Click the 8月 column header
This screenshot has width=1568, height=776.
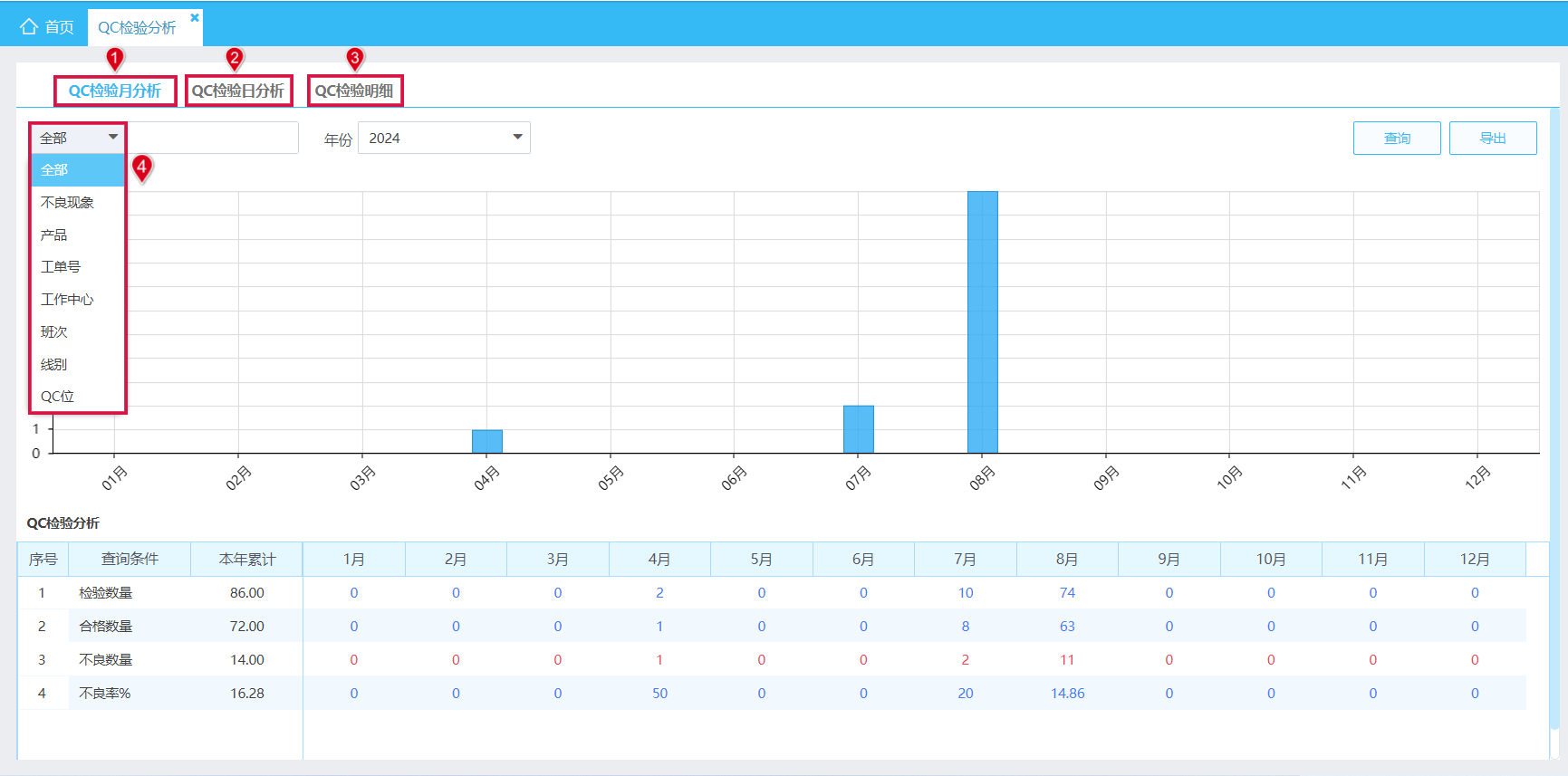[1067, 560]
